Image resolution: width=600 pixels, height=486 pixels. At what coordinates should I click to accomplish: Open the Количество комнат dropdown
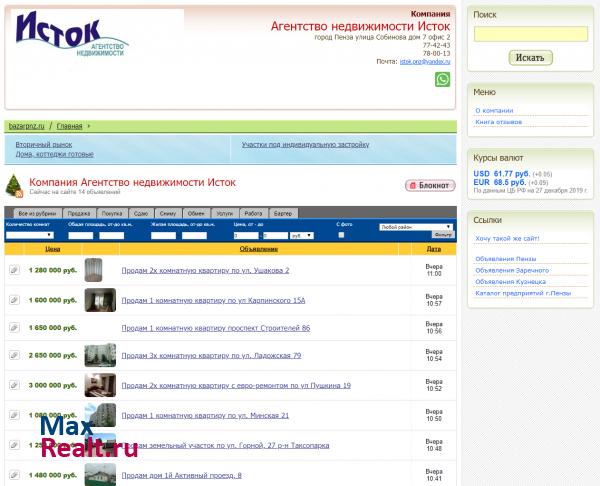pyautogui.click(x=29, y=235)
